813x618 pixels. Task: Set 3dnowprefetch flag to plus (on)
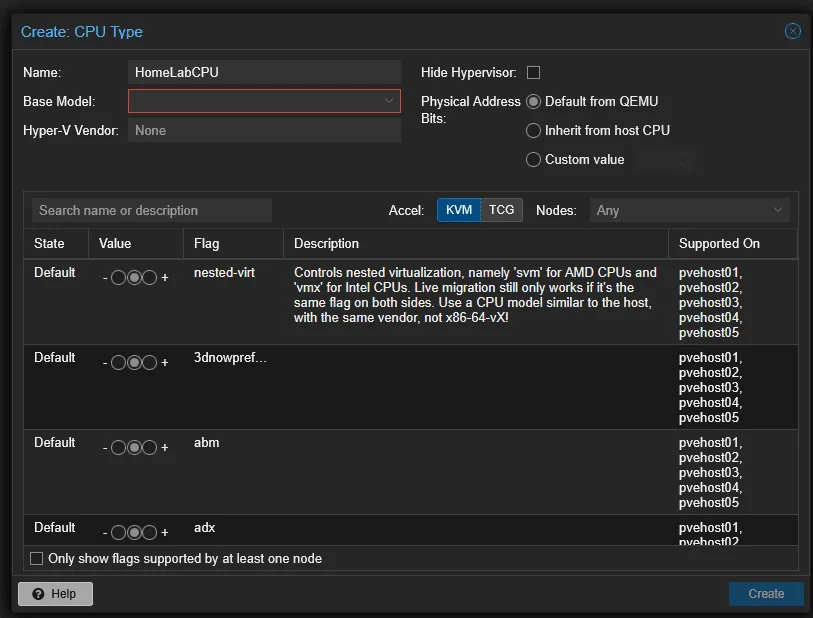point(150,362)
